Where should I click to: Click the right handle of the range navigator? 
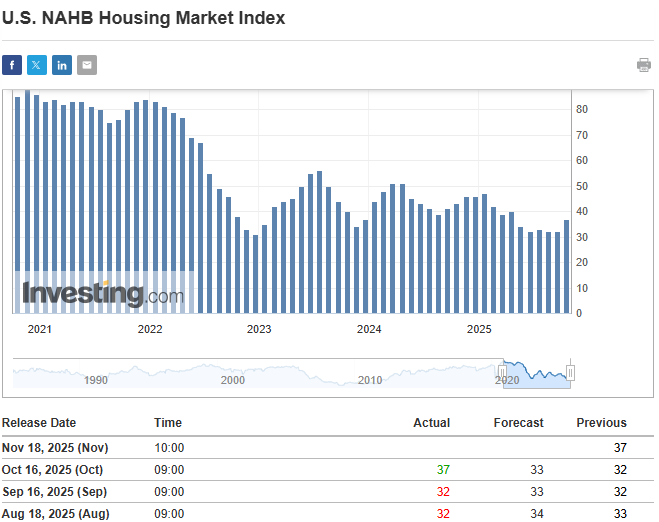(570, 373)
